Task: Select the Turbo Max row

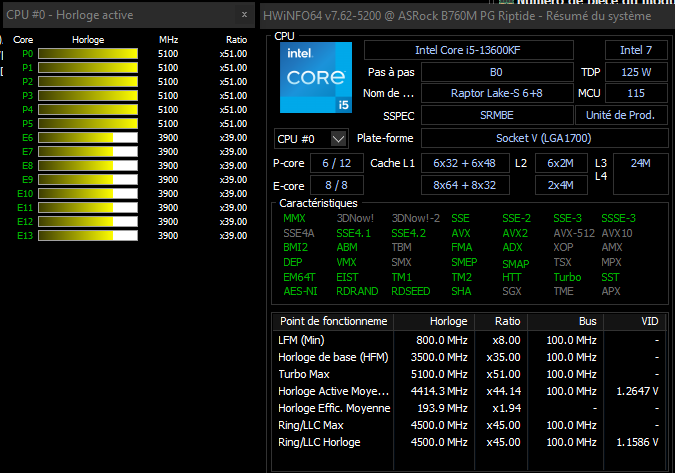Action: [x=469, y=374]
